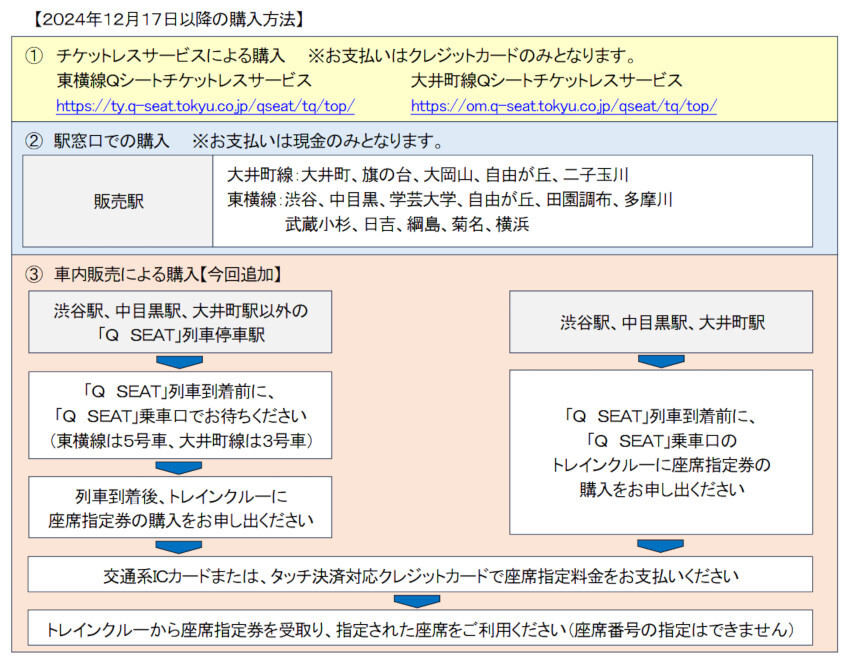This screenshot has width=850, height=661.
Task: Open the 東横線 Q SEAT ticketless service URL
Action: point(205,105)
